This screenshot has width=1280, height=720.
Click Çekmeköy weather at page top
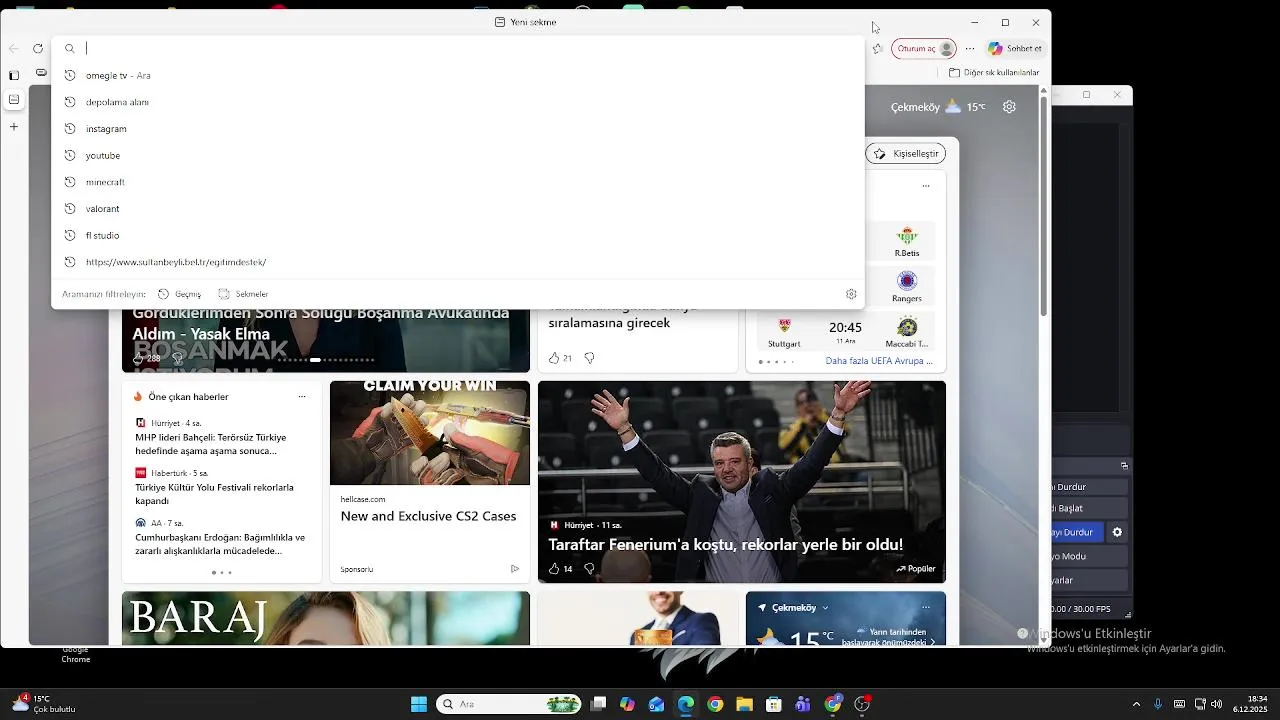tap(937, 107)
